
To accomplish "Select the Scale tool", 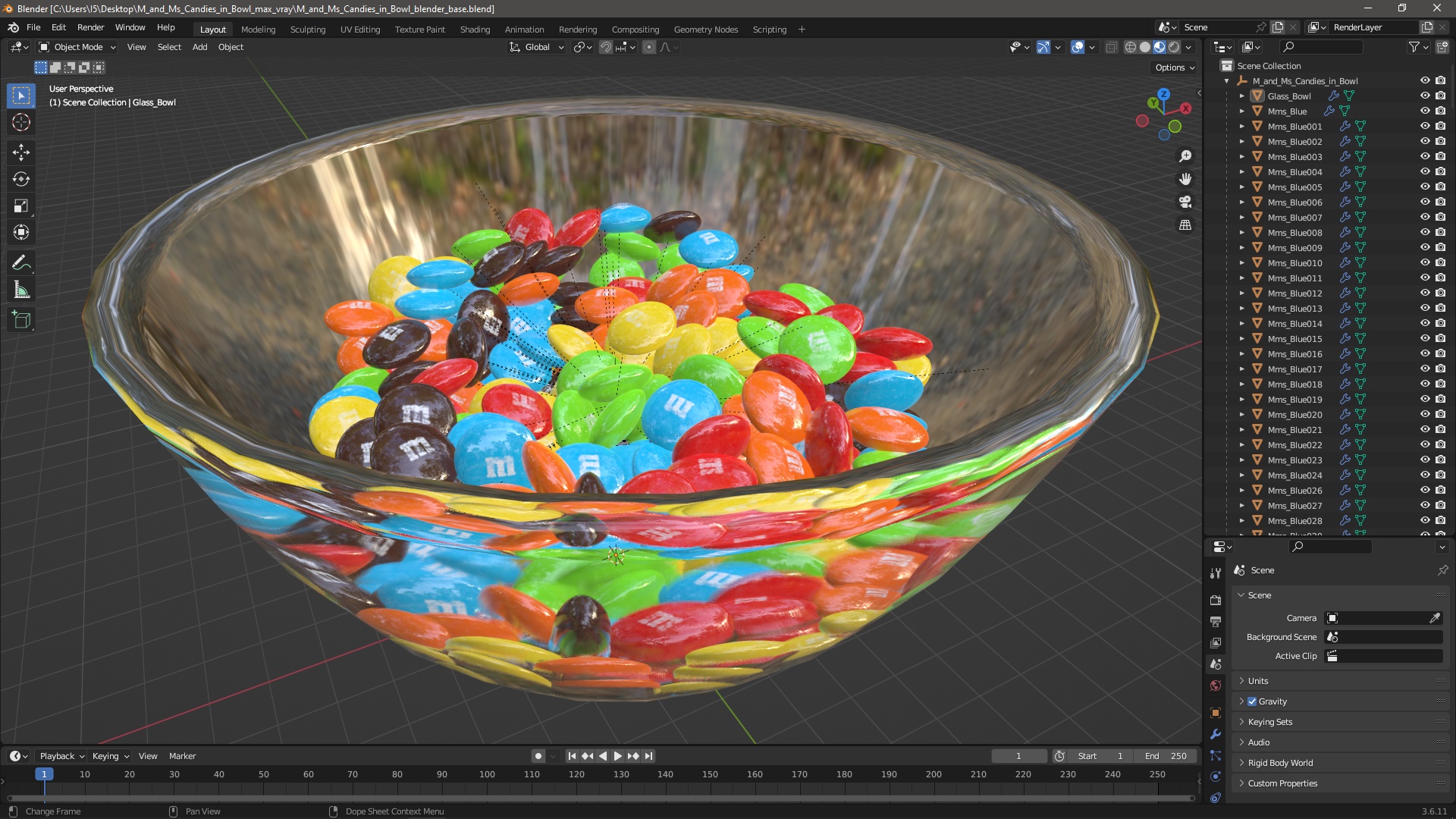I will pos(21,206).
